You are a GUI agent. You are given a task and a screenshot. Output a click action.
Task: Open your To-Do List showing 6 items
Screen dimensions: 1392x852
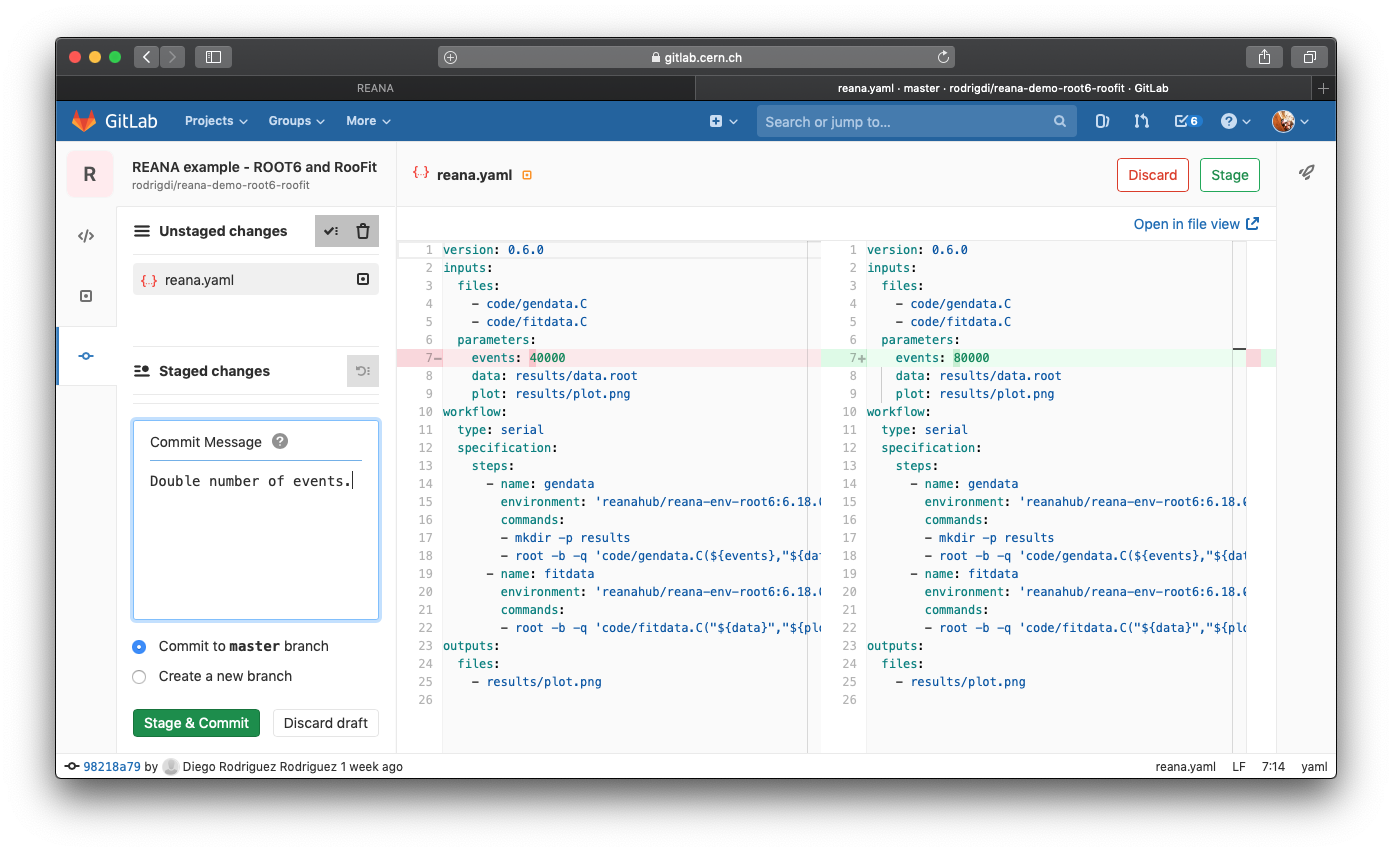(1187, 120)
